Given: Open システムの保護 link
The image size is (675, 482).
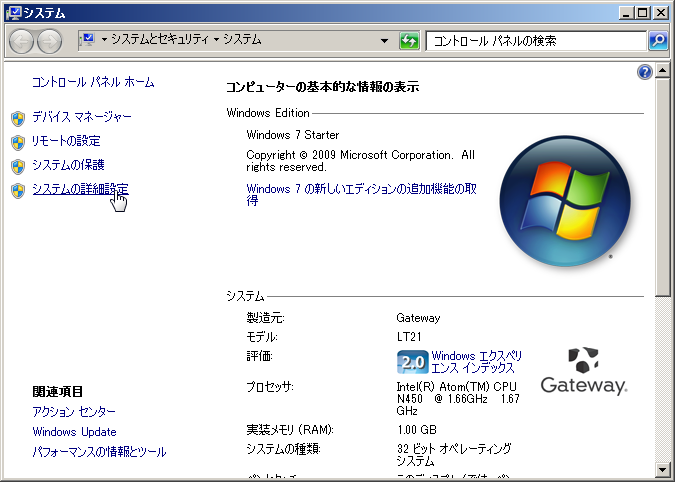Looking at the screenshot, I should 68,165.
